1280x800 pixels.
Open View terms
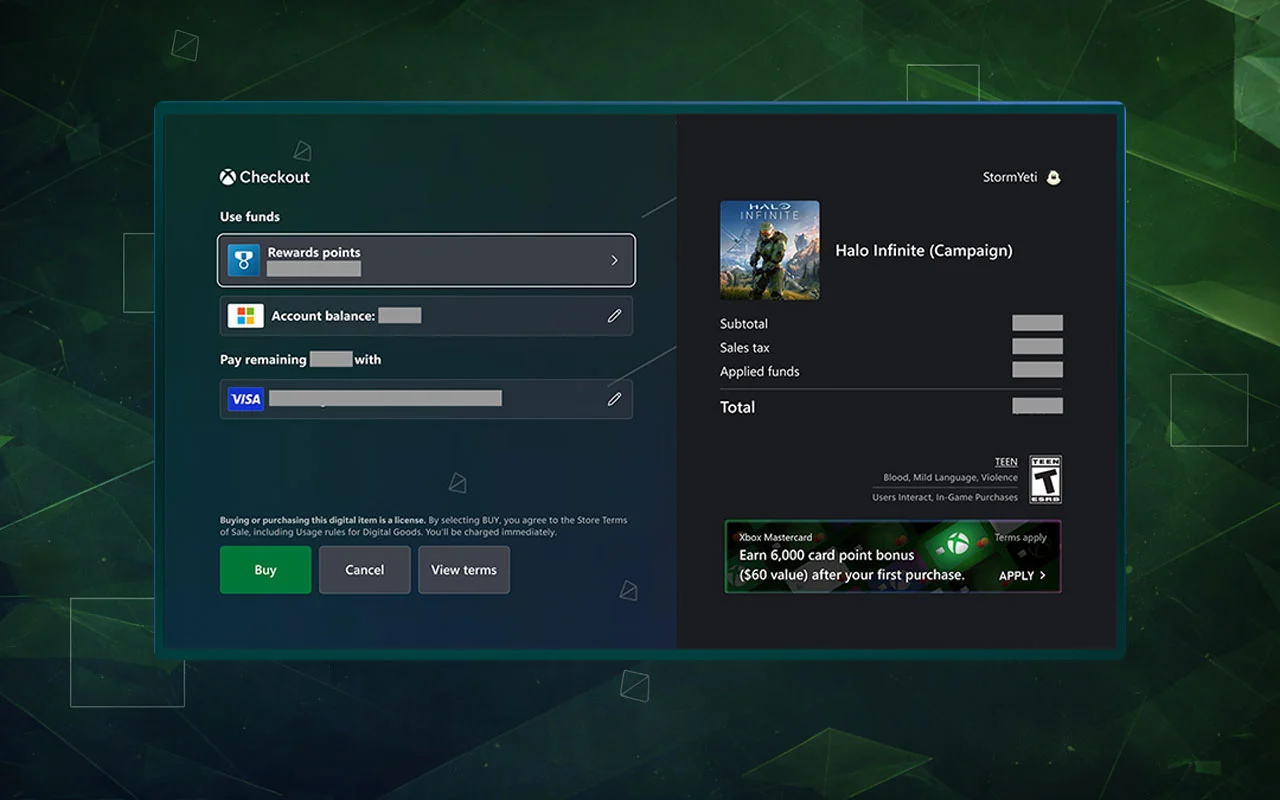[464, 570]
